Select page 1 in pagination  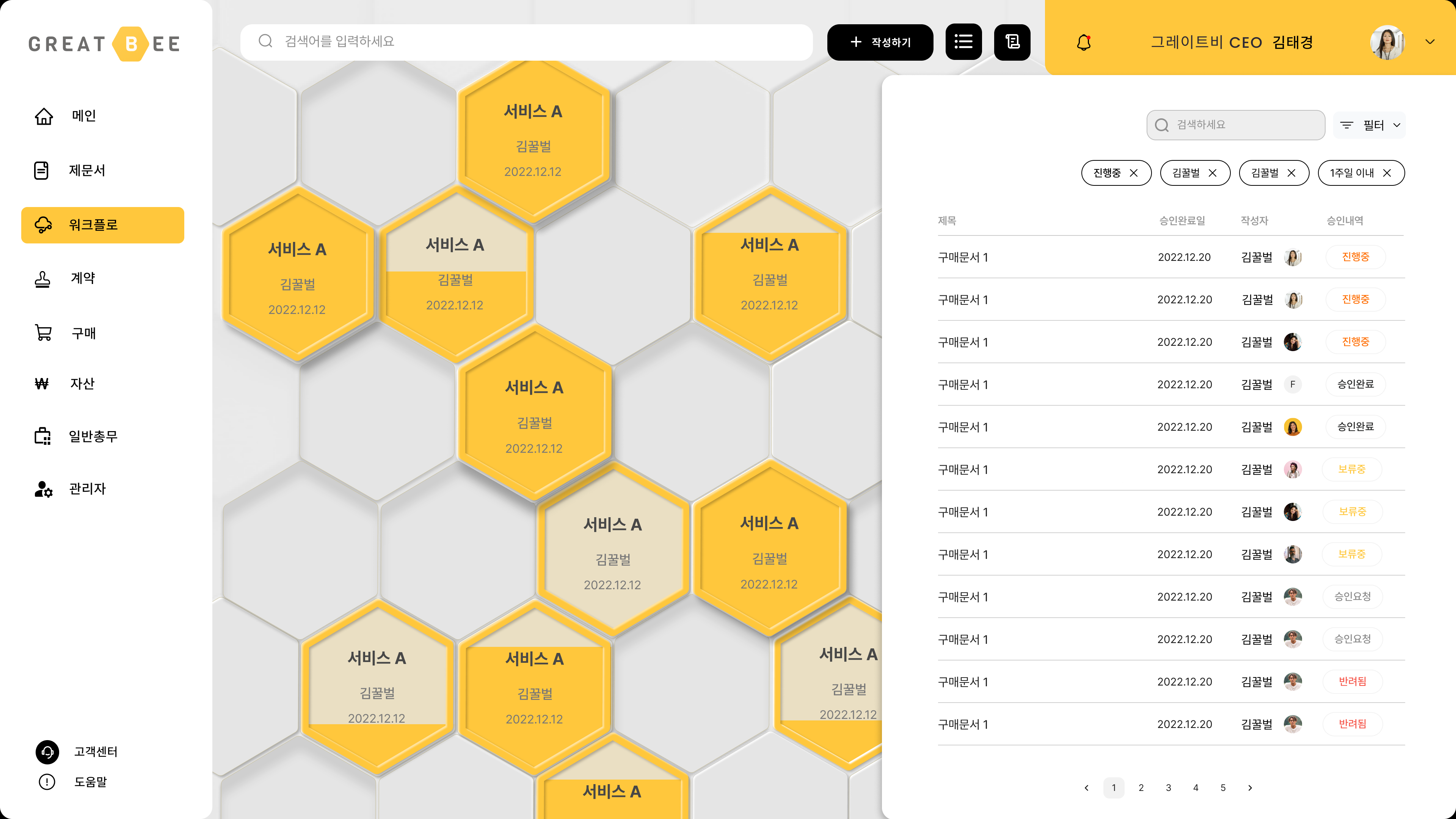[1114, 788]
